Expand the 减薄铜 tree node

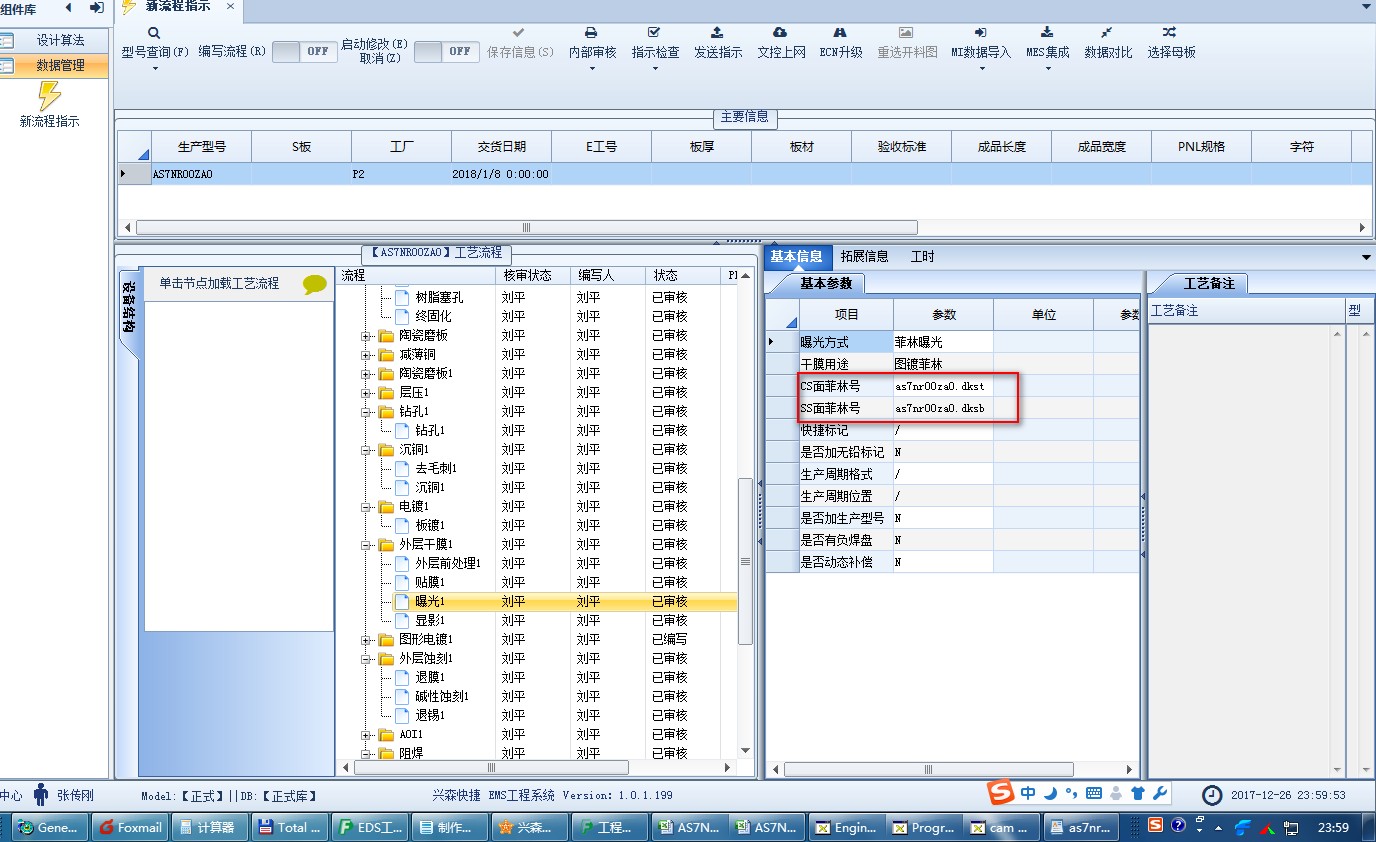pyautogui.click(x=367, y=355)
